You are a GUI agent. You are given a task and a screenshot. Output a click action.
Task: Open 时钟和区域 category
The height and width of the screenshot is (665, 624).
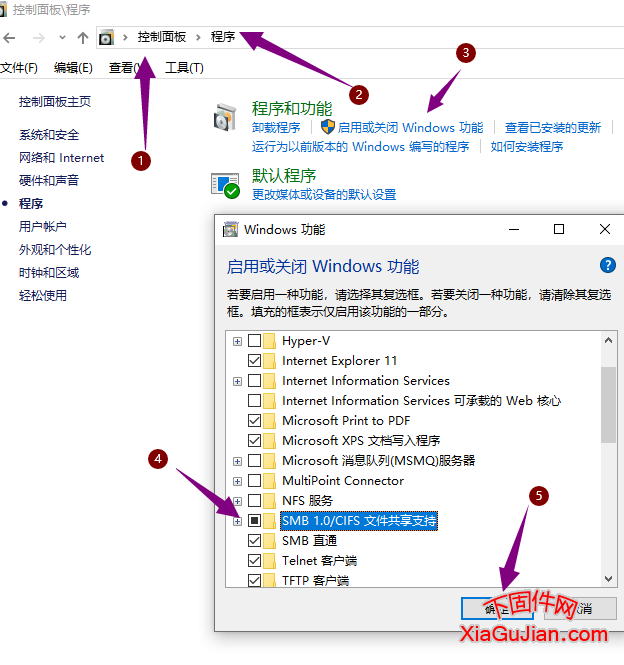click(x=49, y=273)
